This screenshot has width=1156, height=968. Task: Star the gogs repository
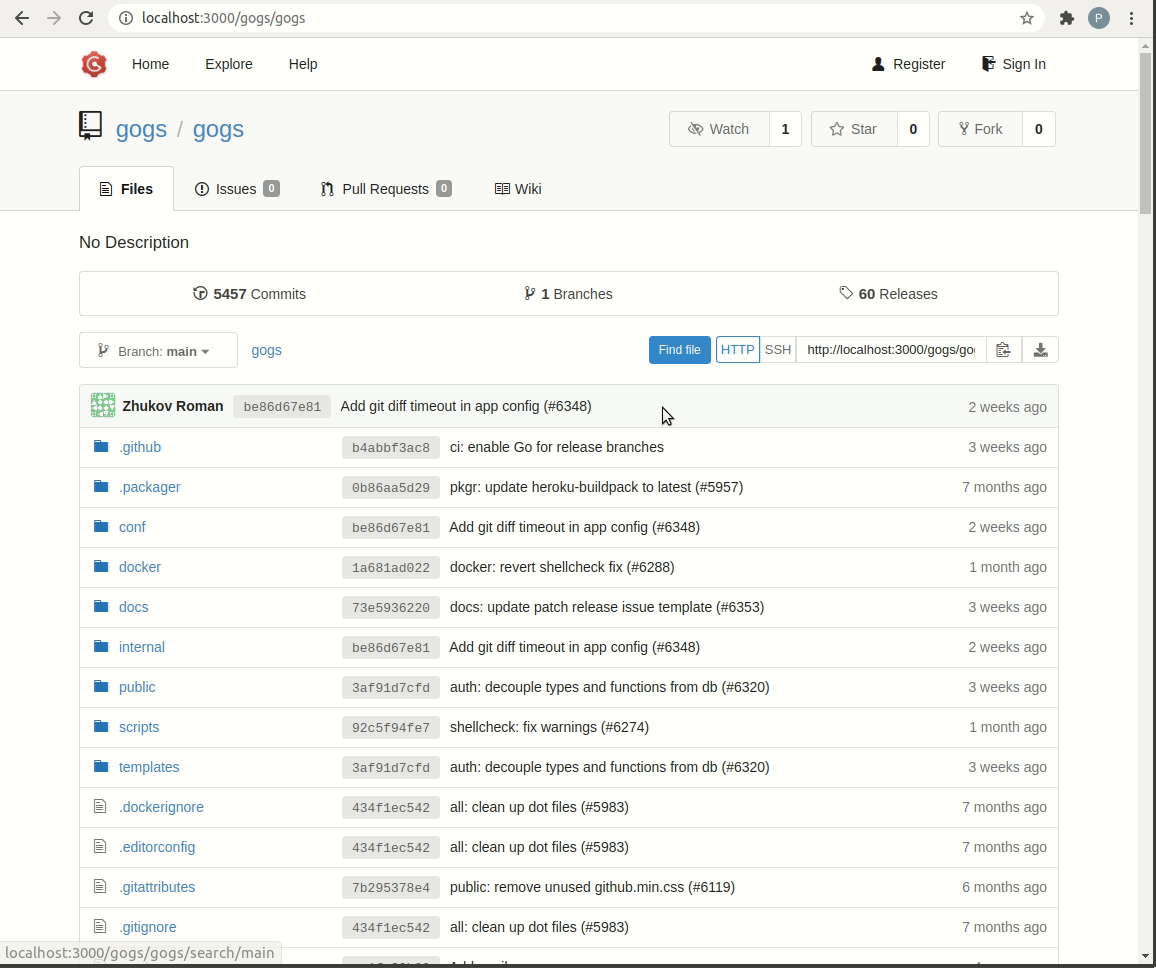[x=854, y=129]
